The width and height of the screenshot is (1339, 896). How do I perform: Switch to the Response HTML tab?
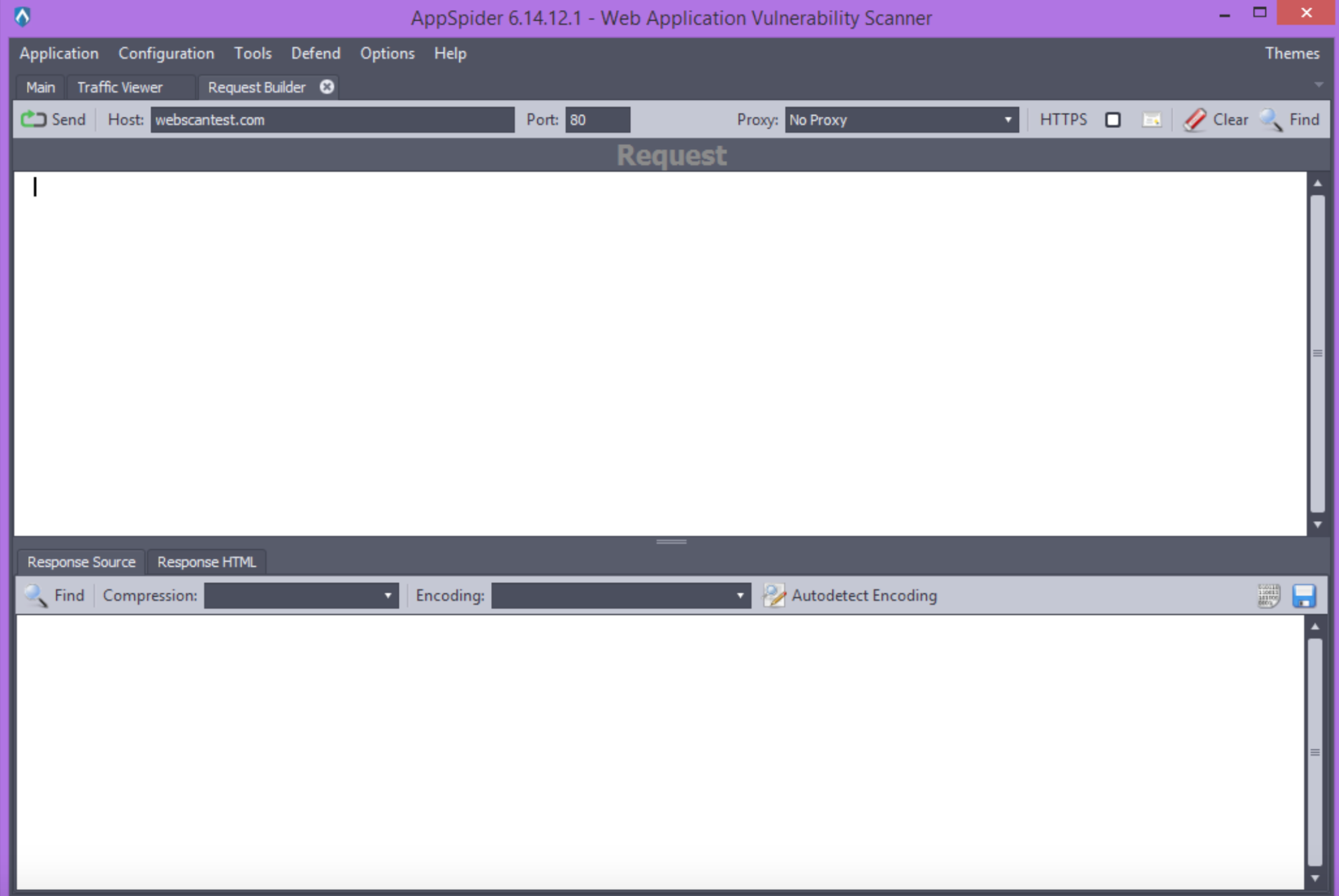pyautogui.click(x=207, y=562)
